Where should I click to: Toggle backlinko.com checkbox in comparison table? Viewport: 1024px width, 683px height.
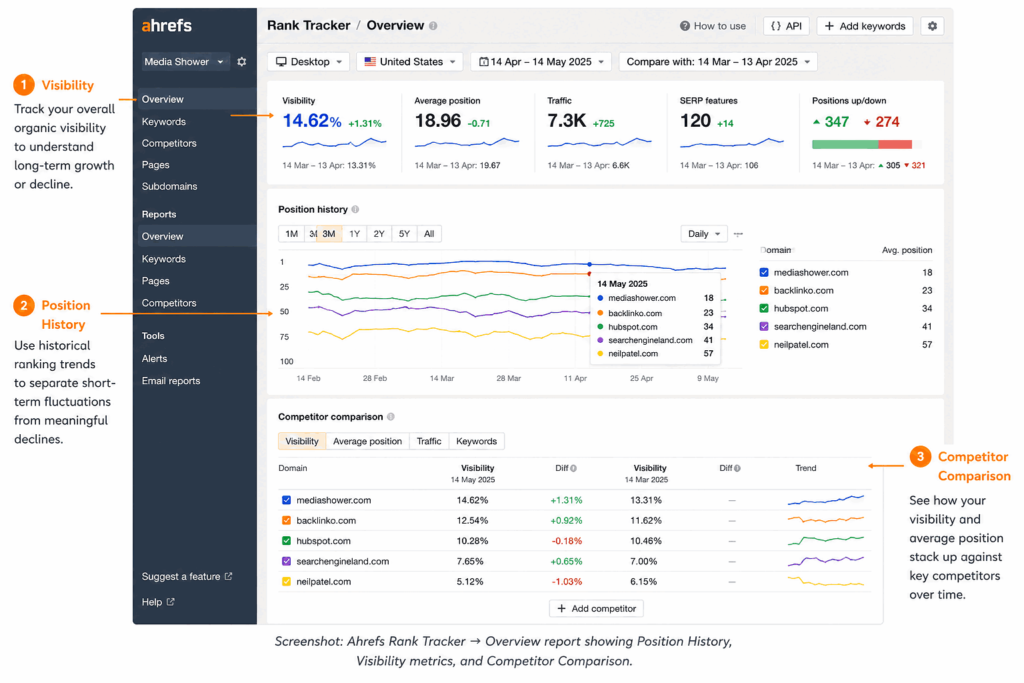click(286, 520)
